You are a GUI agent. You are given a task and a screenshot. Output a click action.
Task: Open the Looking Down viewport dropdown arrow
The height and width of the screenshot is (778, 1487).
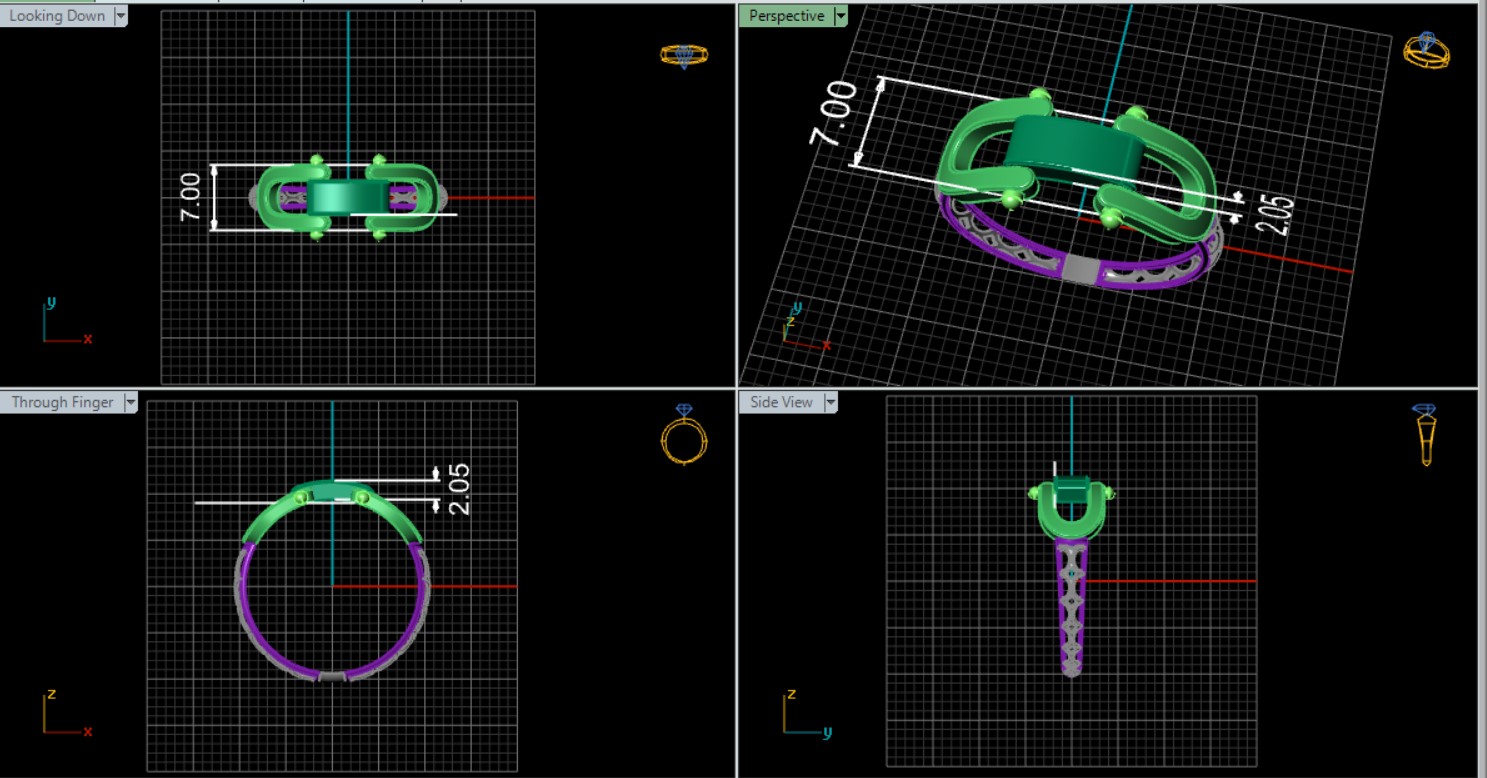point(121,16)
